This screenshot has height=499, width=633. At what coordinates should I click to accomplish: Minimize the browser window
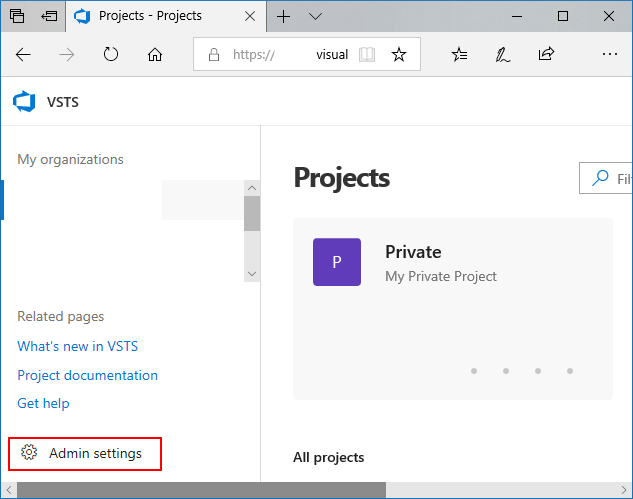[x=517, y=17]
